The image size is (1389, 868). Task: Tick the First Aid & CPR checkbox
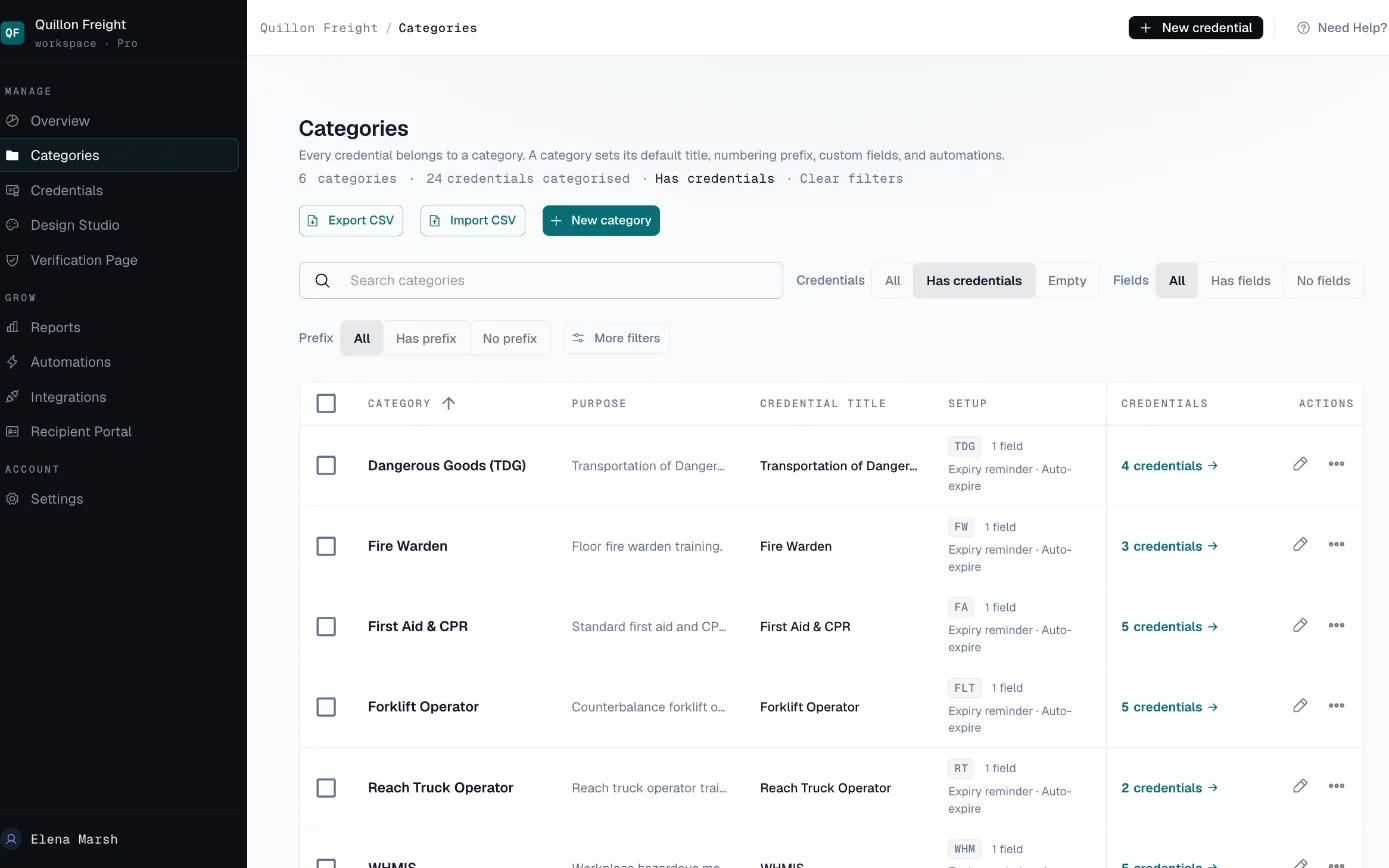(326, 626)
